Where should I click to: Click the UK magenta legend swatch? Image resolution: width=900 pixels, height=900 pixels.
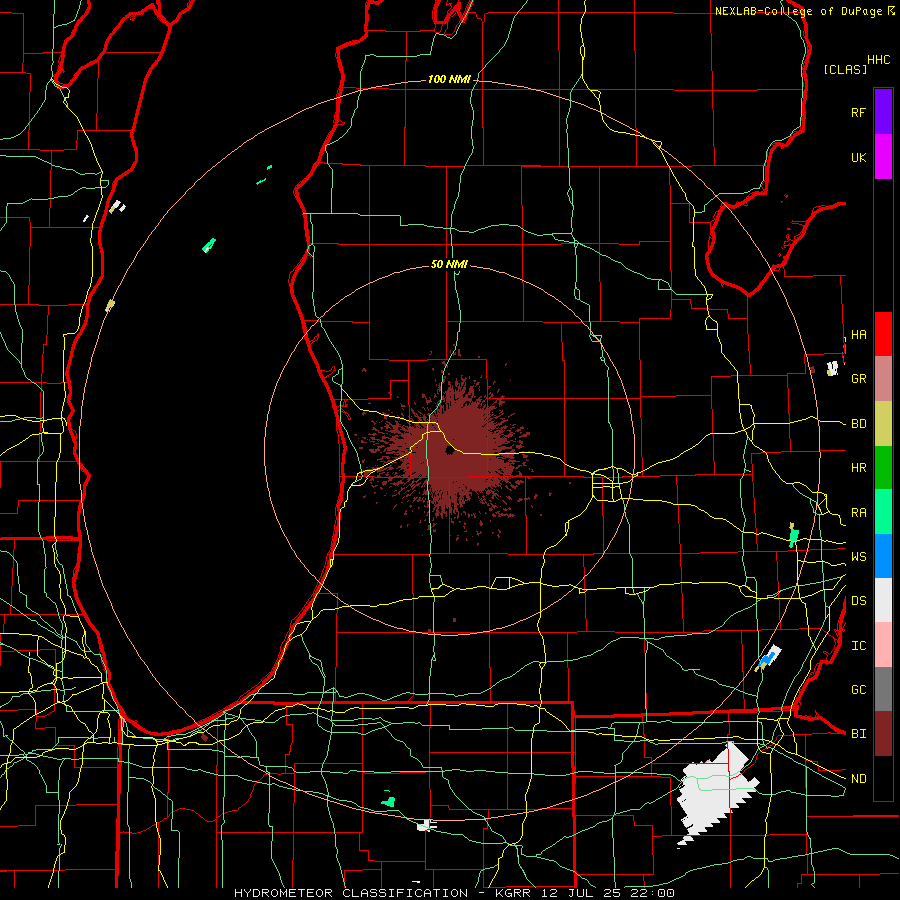tap(883, 157)
